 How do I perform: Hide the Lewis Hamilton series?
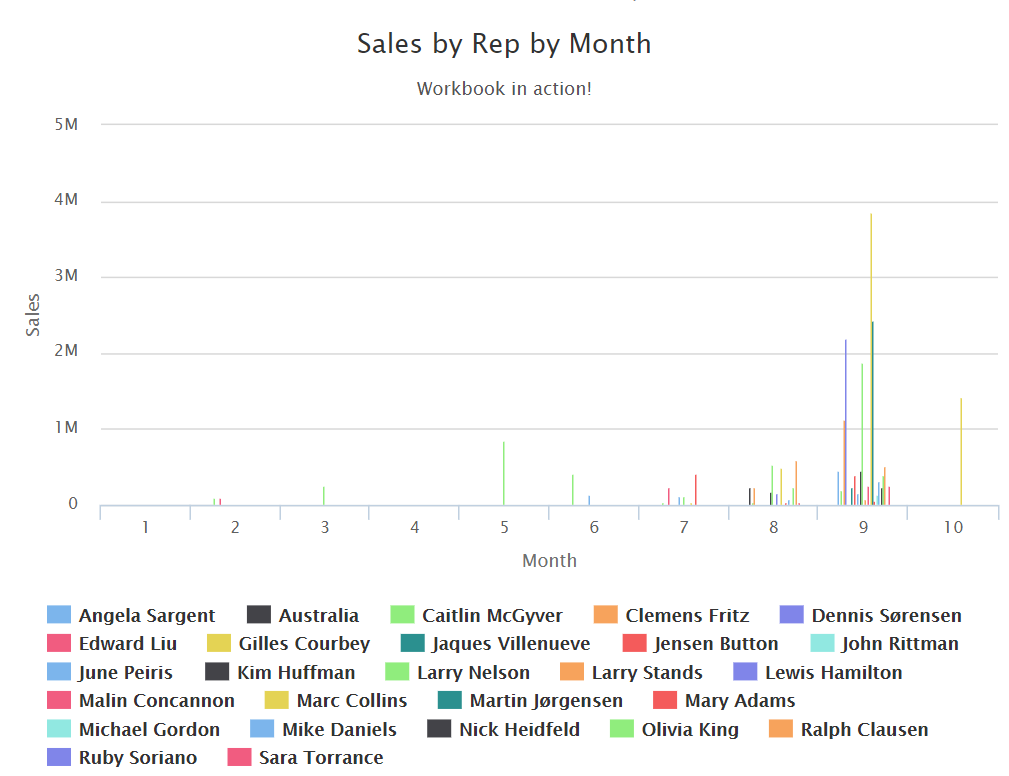tap(833, 673)
